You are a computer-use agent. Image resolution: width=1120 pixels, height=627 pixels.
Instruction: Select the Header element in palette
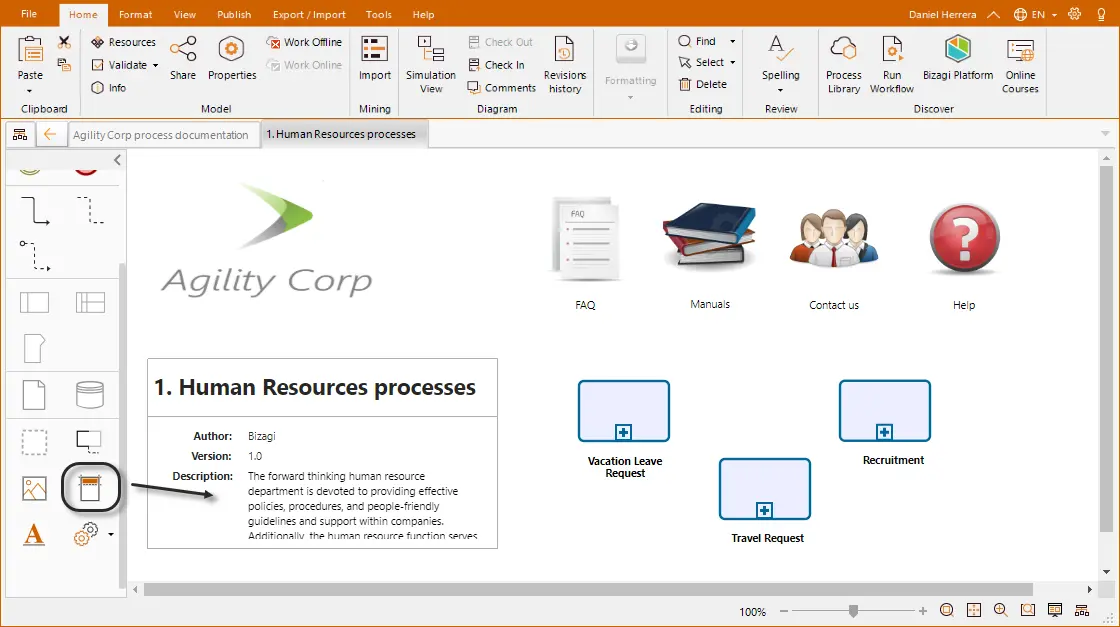[x=90, y=488]
